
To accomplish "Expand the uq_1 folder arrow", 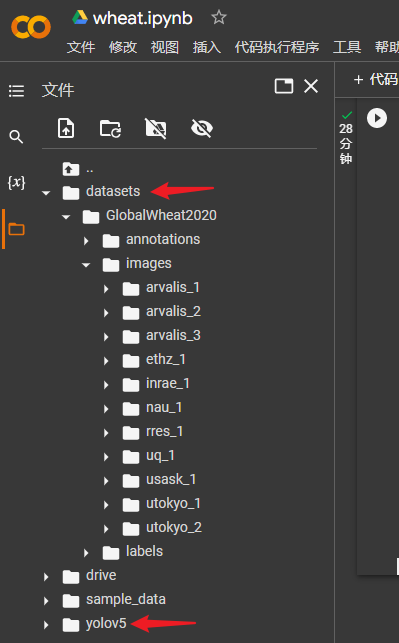I will pyautogui.click(x=106, y=457).
